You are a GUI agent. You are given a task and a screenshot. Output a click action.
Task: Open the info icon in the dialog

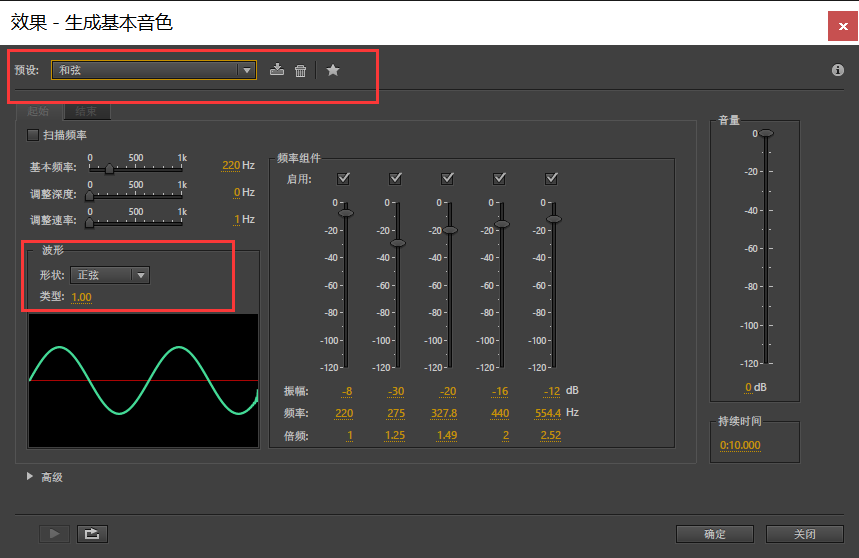tap(838, 70)
